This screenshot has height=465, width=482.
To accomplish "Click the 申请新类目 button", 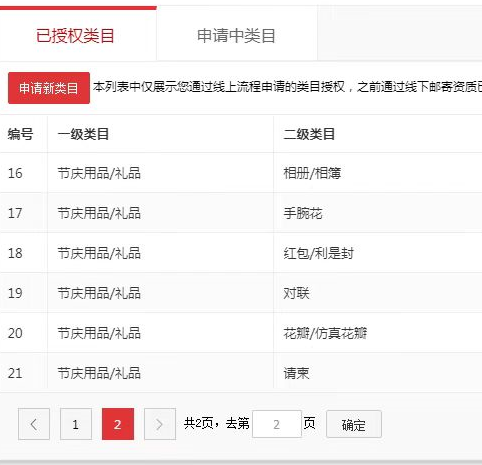I will pos(49,88).
